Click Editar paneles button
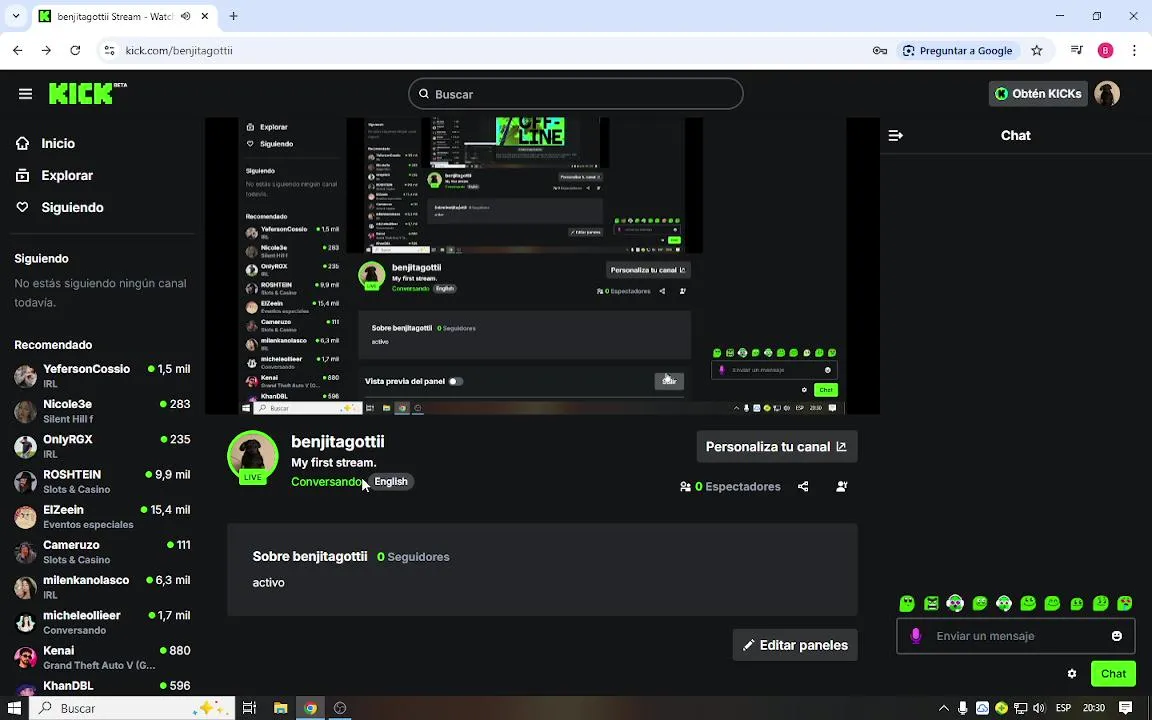 pyautogui.click(x=795, y=645)
